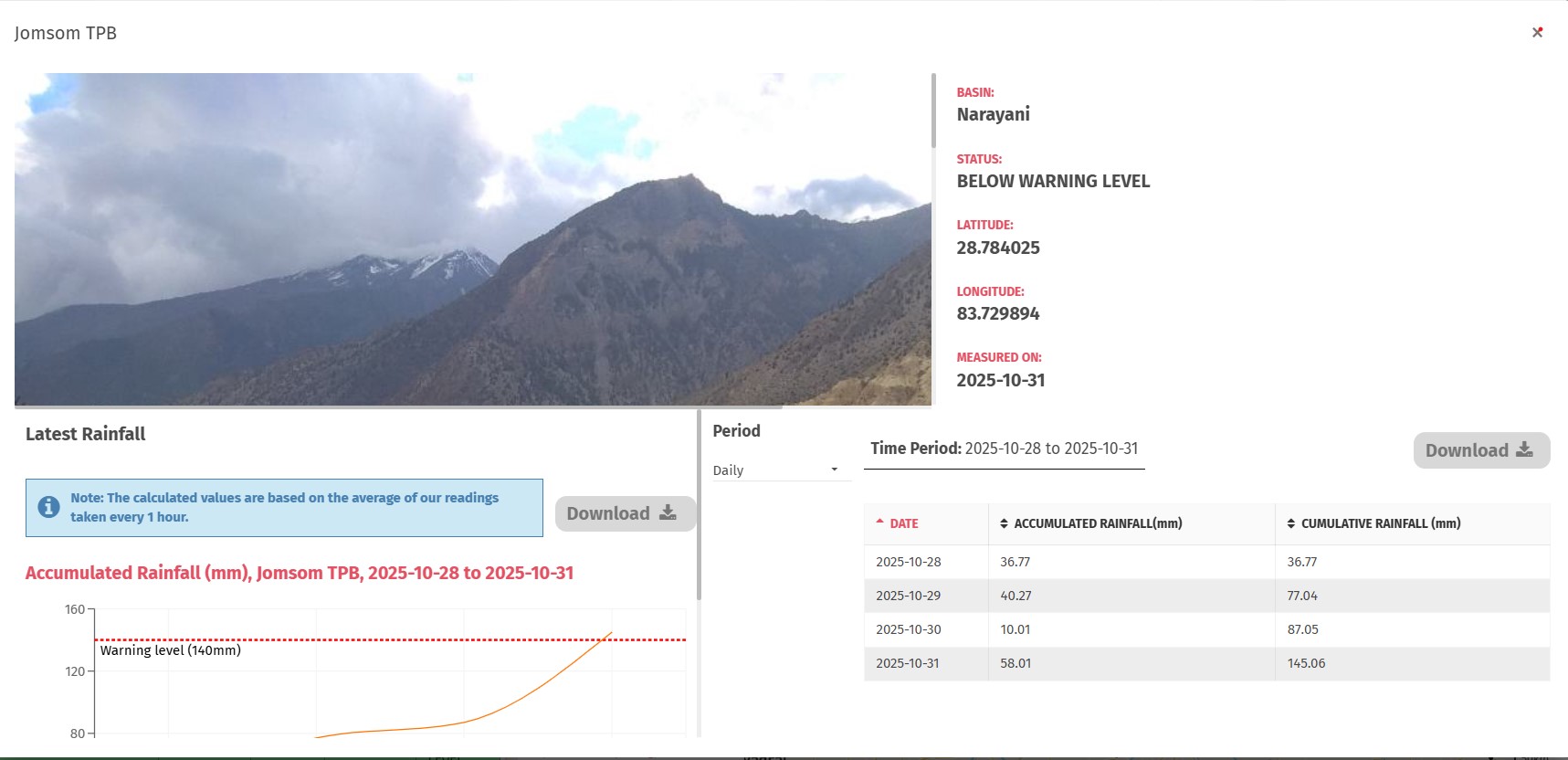Click the 145.06 cumulative rainfall cell
The image size is (1568, 760).
(x=1306, y=663)
